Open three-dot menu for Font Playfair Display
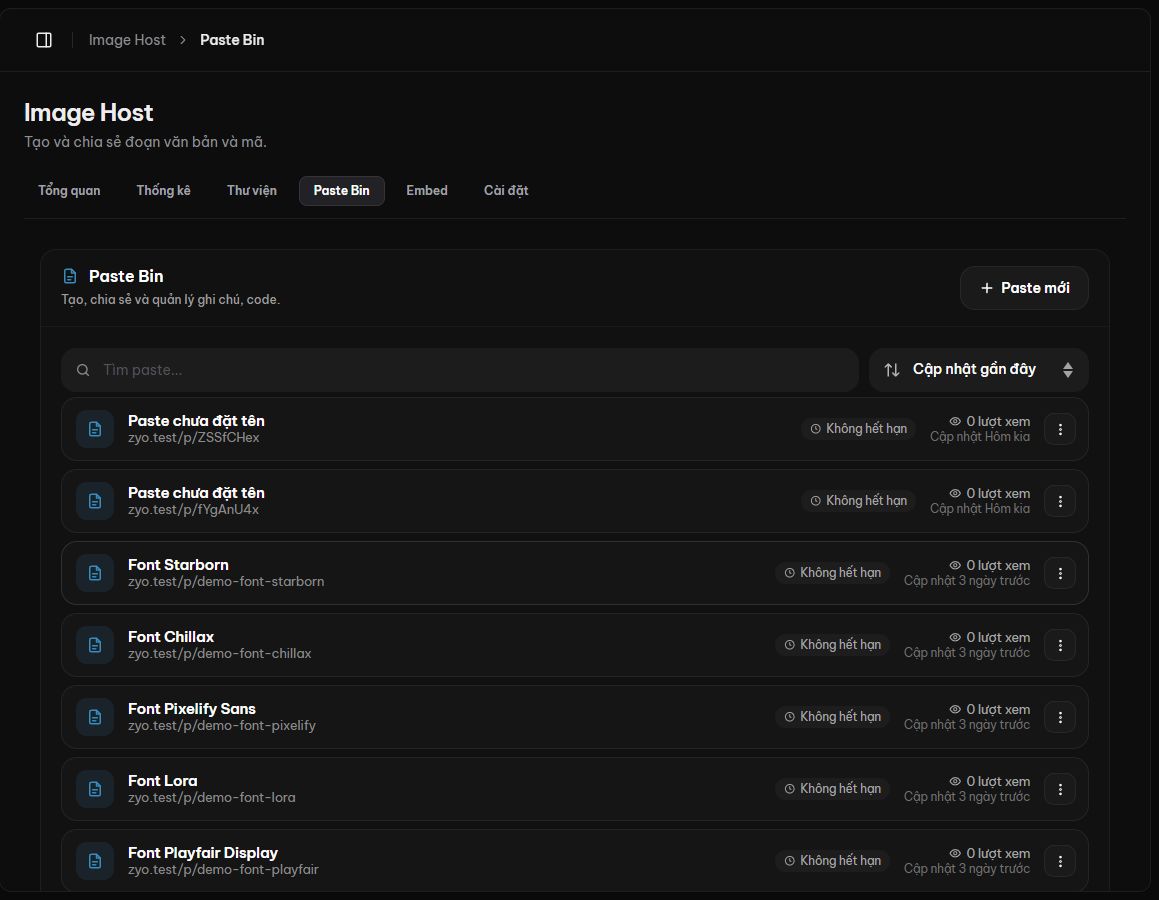The height and width of the screenshot is (900, 1159). [x=1060, y=861]
